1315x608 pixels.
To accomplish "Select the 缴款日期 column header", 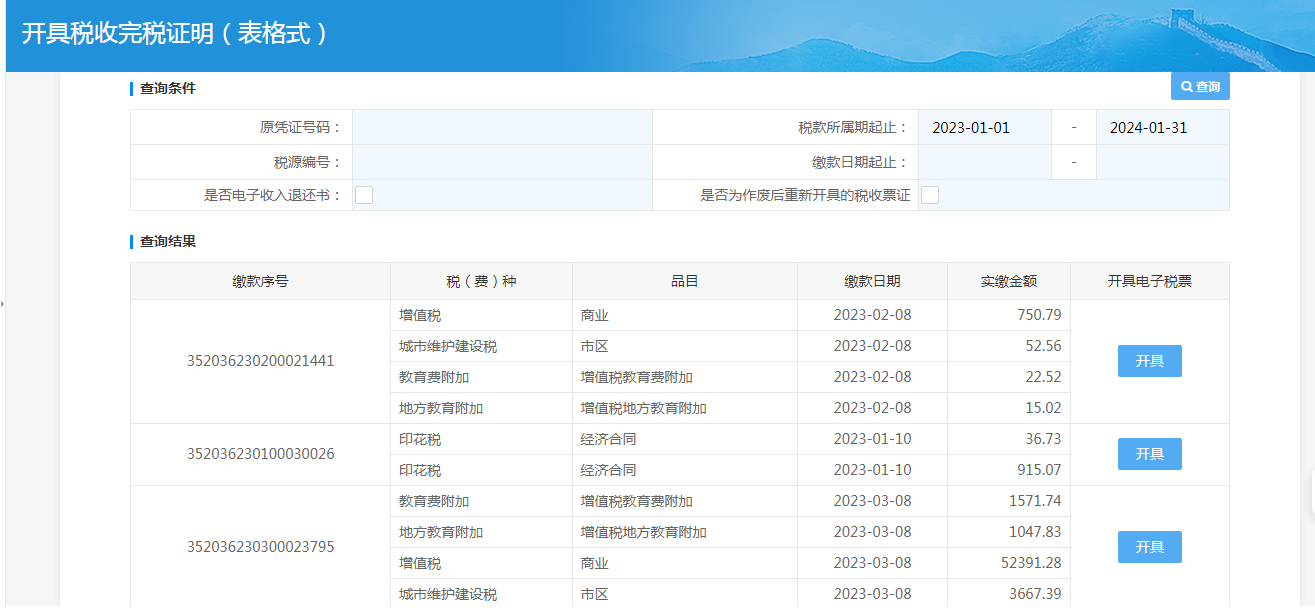I will point(872,281).
